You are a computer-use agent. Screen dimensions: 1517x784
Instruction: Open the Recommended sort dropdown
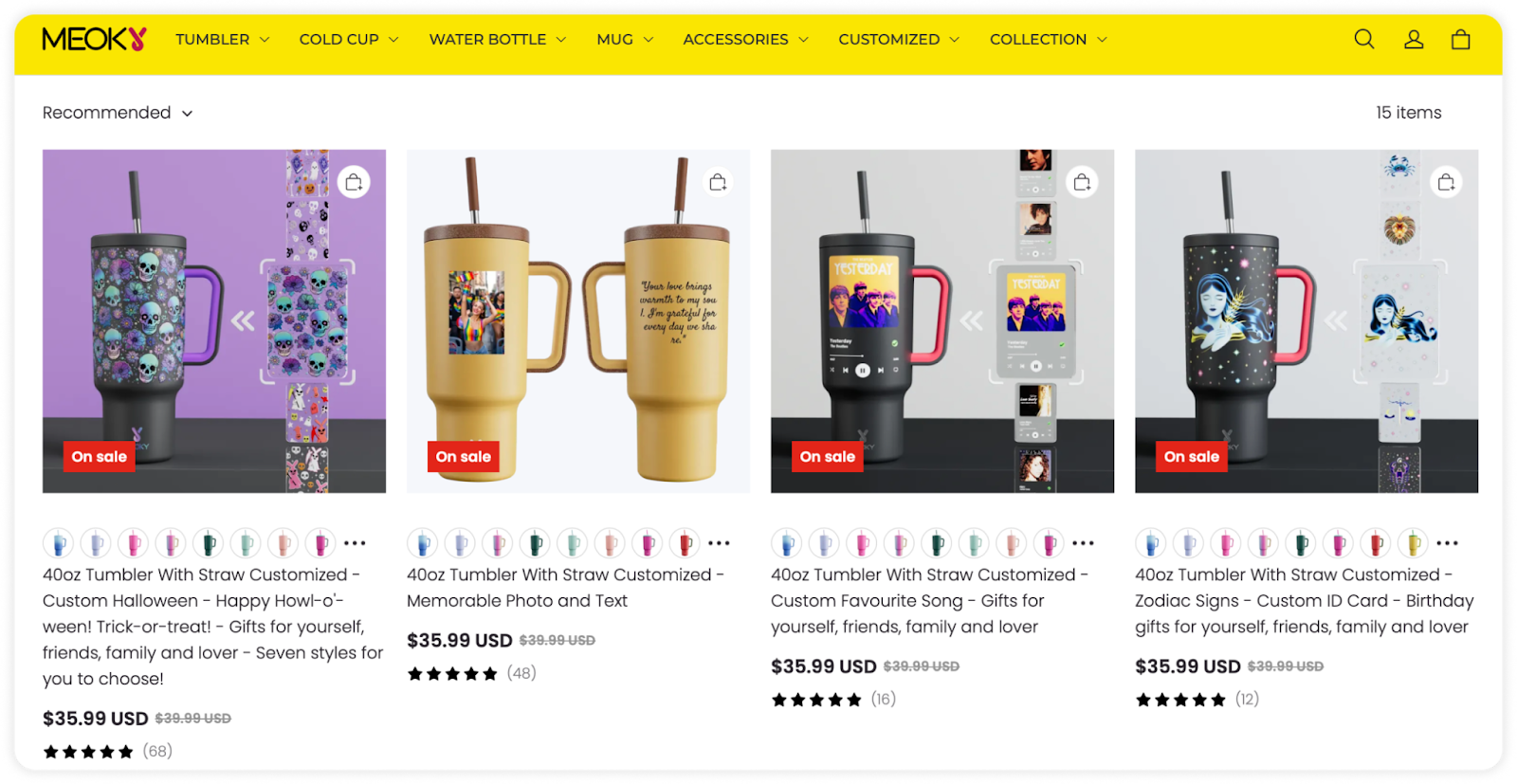coord(118,113)
